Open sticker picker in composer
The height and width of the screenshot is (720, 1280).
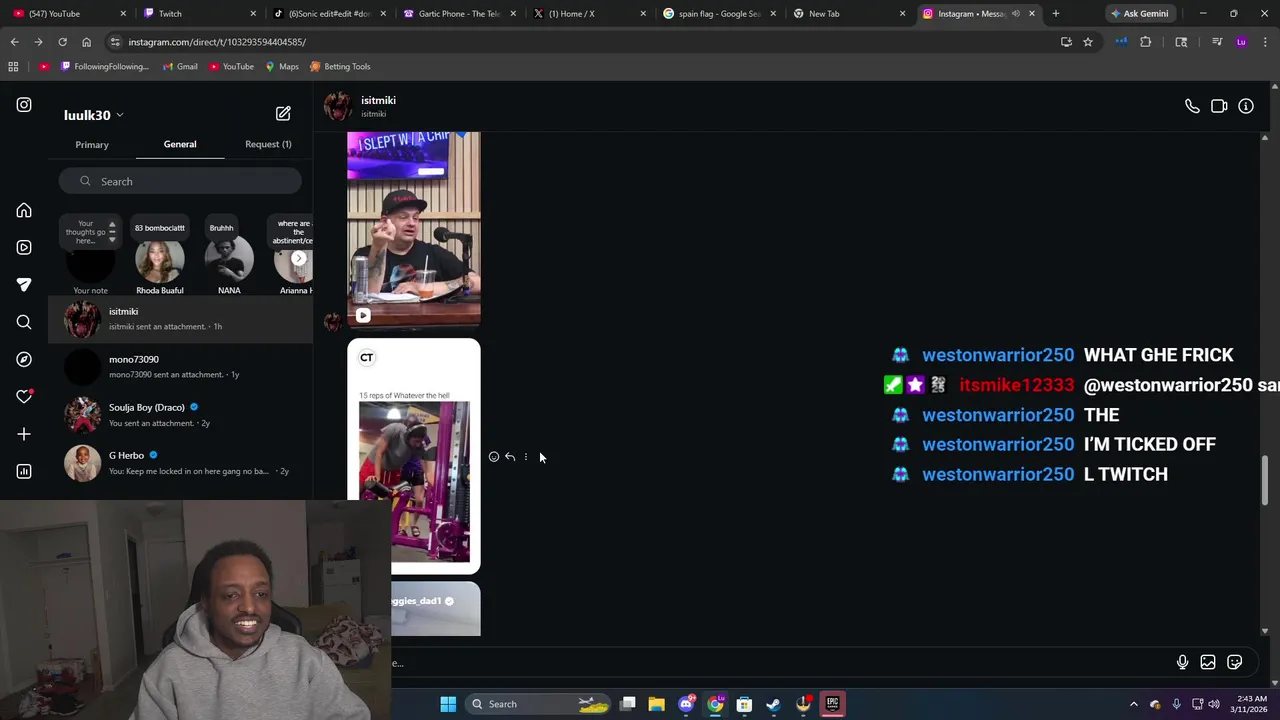[1235, 662]
